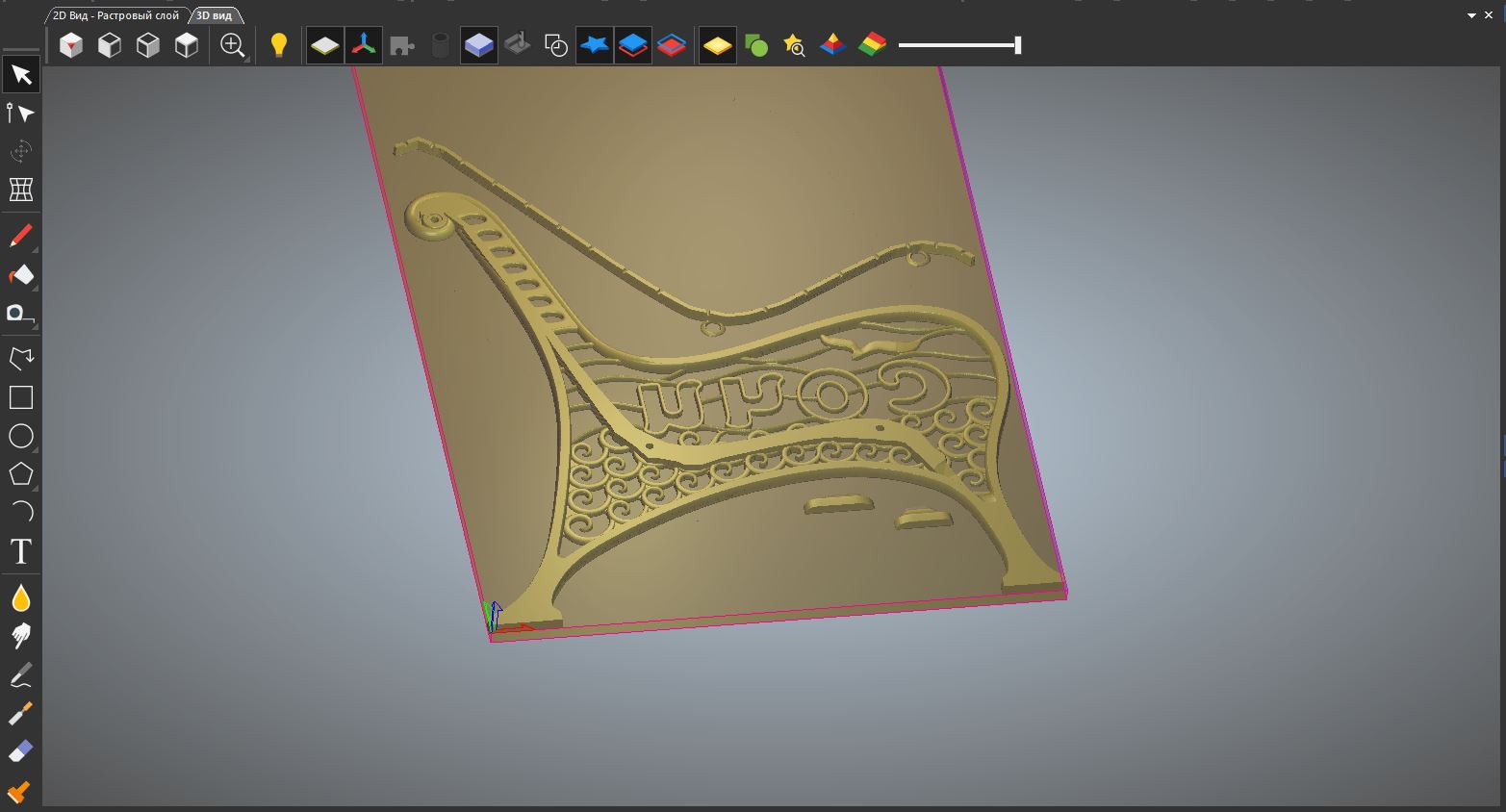Select the arc drawing tool
The image size is (1506, 812).
click(21, 512)
